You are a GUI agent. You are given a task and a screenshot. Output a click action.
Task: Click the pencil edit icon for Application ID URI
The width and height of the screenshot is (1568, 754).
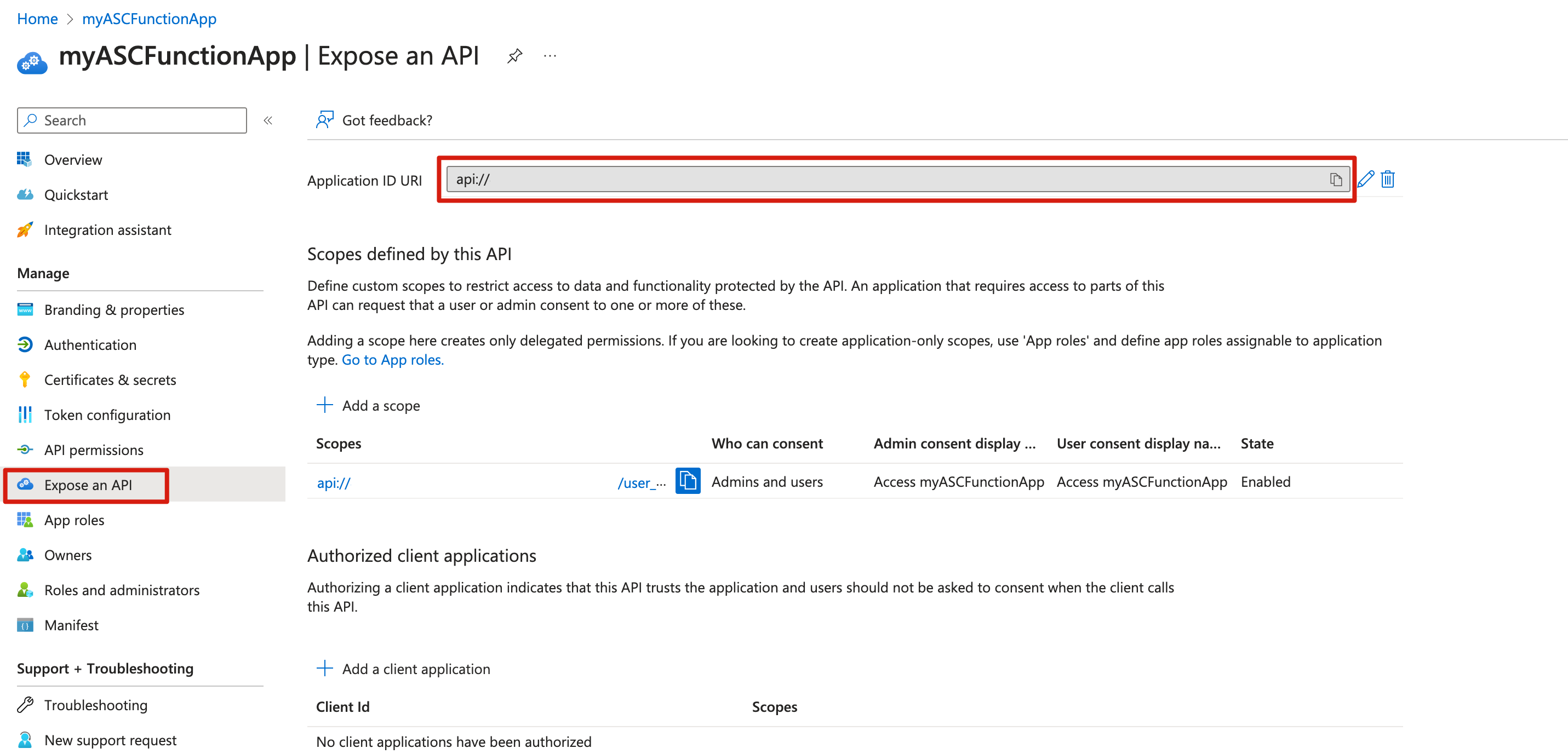[1365, 180]
